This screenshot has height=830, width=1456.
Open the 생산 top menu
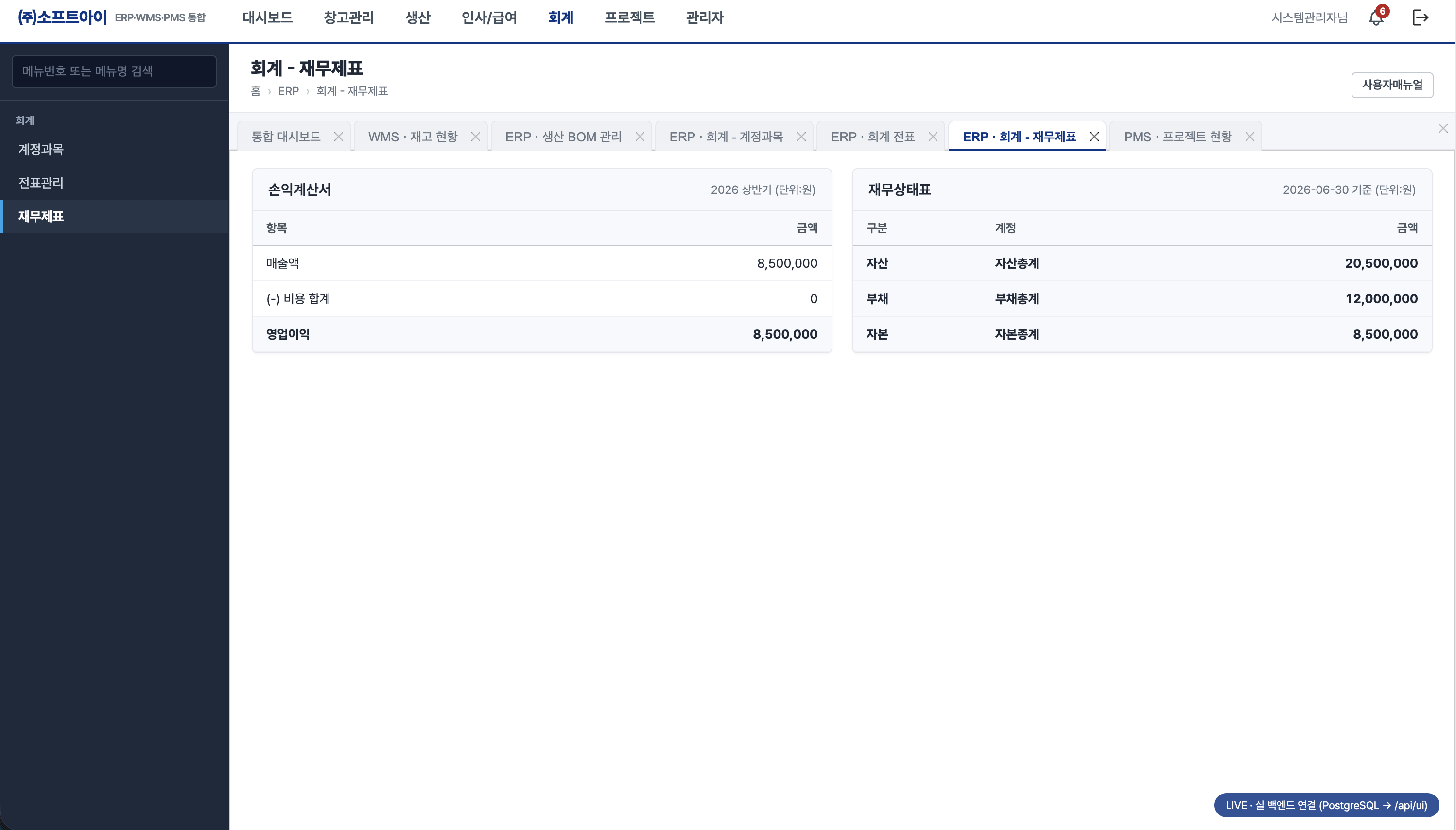pos(418,17)
